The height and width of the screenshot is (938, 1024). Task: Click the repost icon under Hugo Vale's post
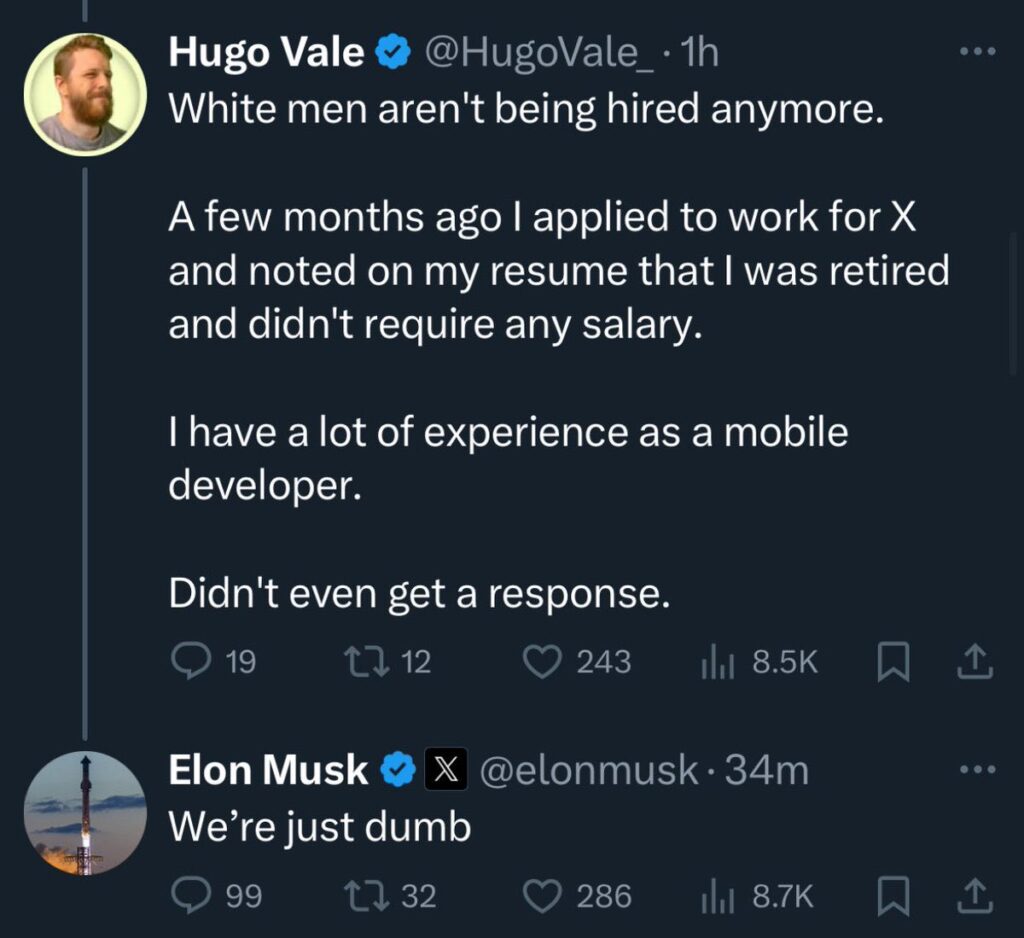point(366,659)
